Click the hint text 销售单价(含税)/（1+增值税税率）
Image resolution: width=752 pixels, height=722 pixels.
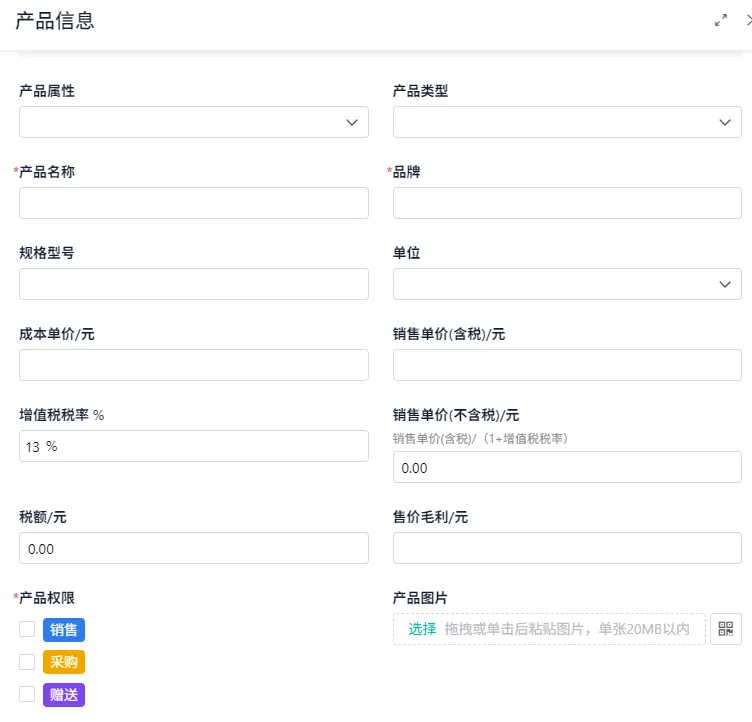481,438
